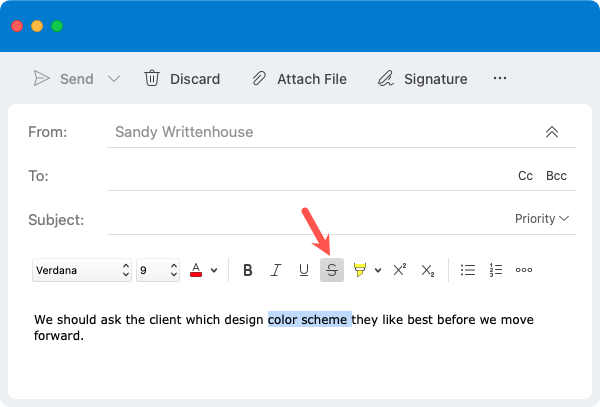Open the font color dropdown arrow
The image size is (600, 407).
point(214,270)
